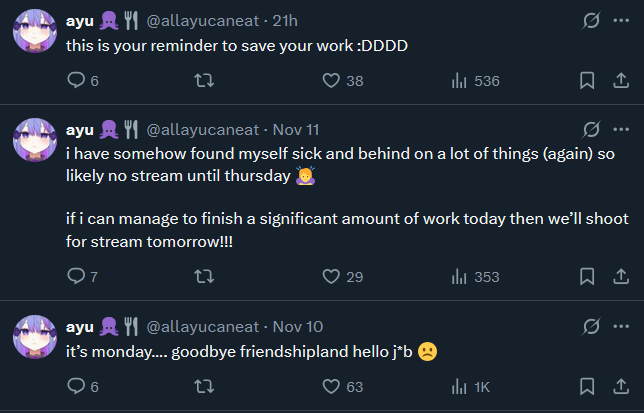Screen dimensions: 644x413
Task: Open more options on the 21h tweet
Action: point(620,20)
